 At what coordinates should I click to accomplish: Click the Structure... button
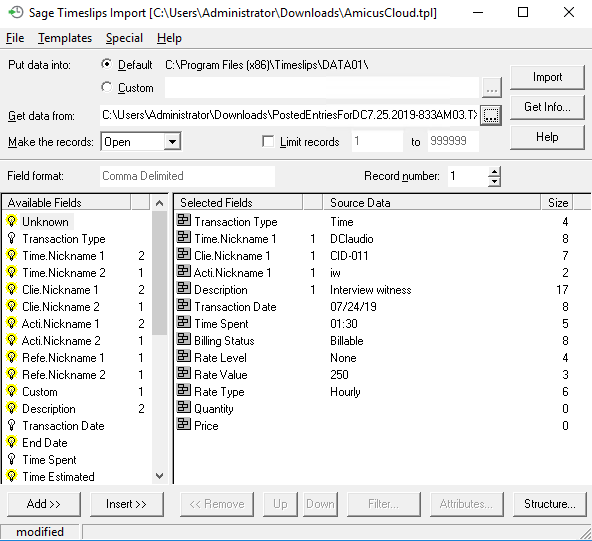(549, 504)
